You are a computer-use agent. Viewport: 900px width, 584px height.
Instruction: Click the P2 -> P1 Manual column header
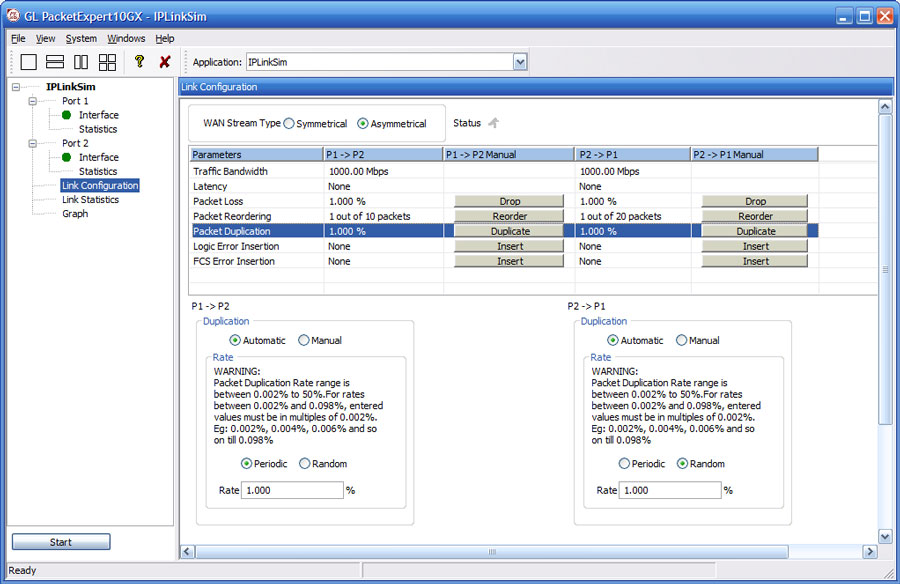tap(754, 154)
